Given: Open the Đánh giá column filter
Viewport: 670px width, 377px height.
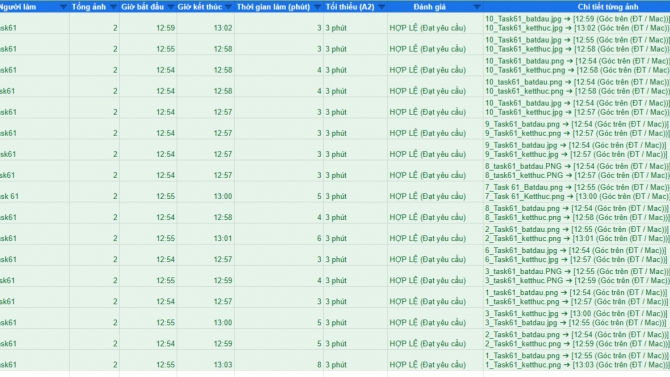Looking at the screenshot, I should [x=477, y=7].
